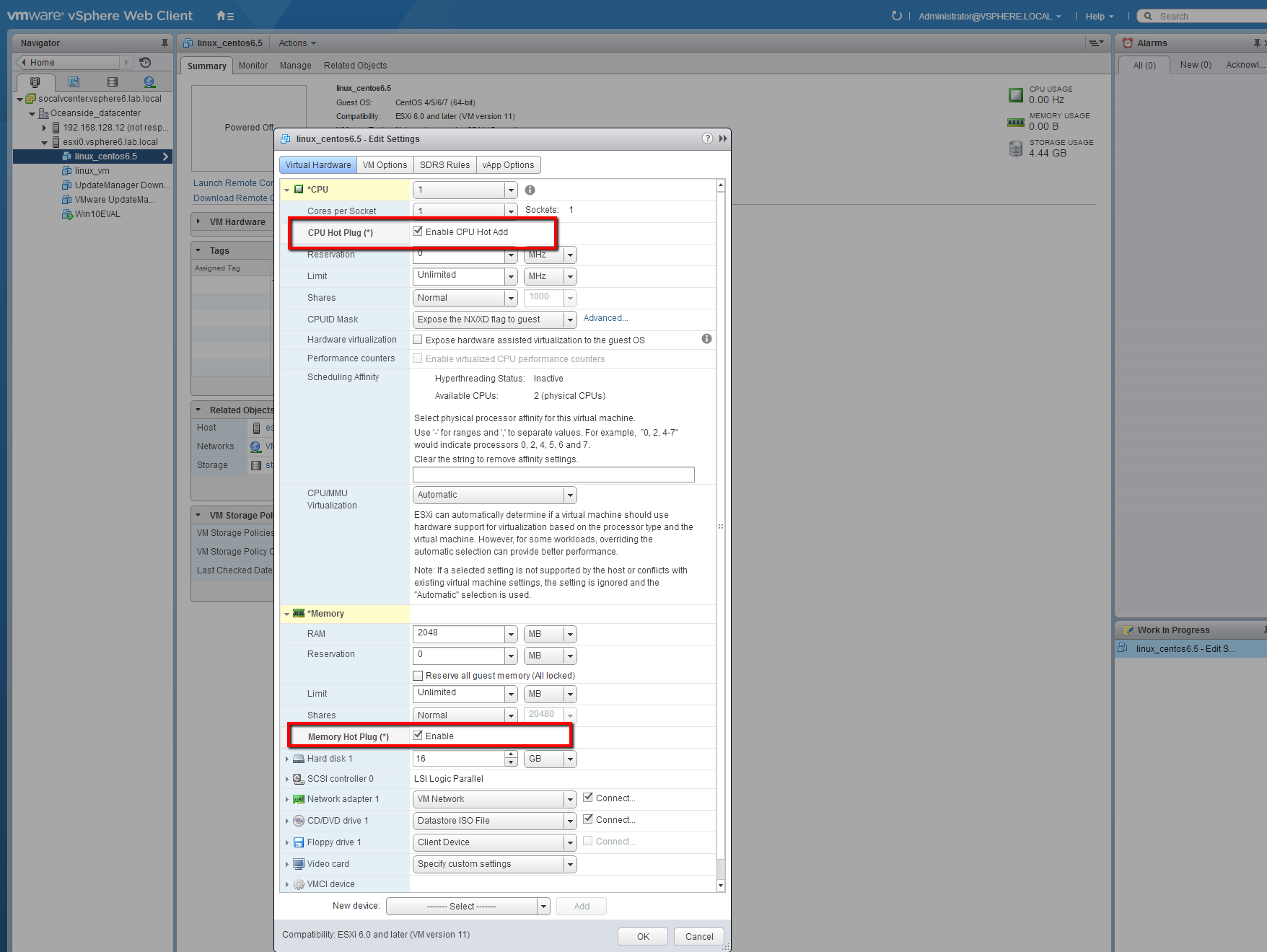
Task: Click Download Remote Console link
Action: coord(233,198)
